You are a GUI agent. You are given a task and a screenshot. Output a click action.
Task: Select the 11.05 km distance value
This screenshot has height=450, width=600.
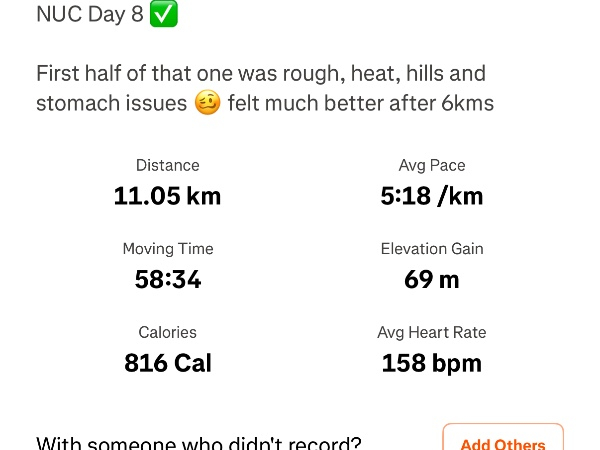tap(168, 196)
